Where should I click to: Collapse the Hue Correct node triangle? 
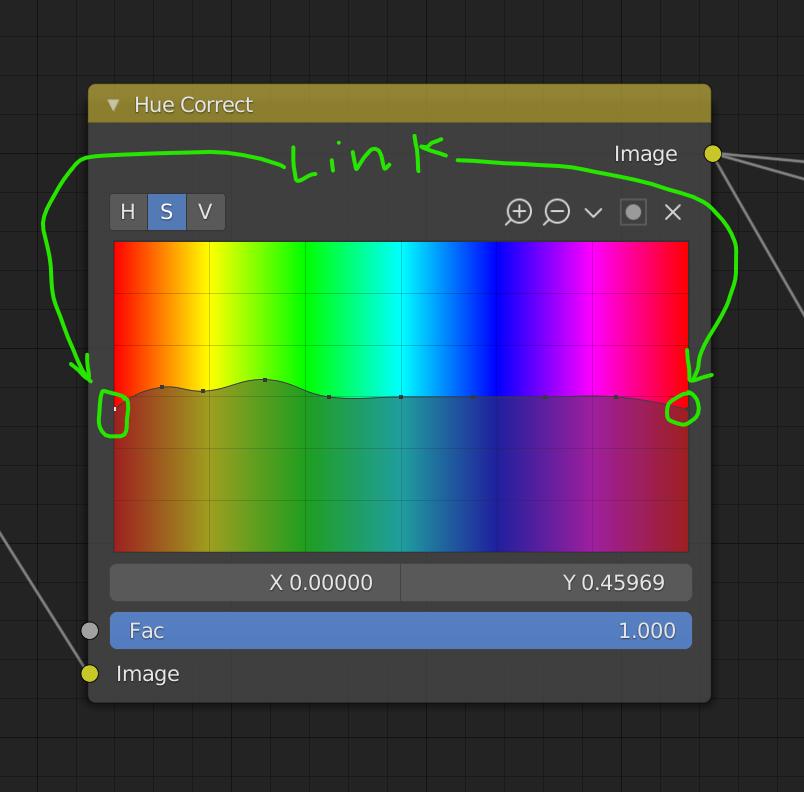point(113,105)
